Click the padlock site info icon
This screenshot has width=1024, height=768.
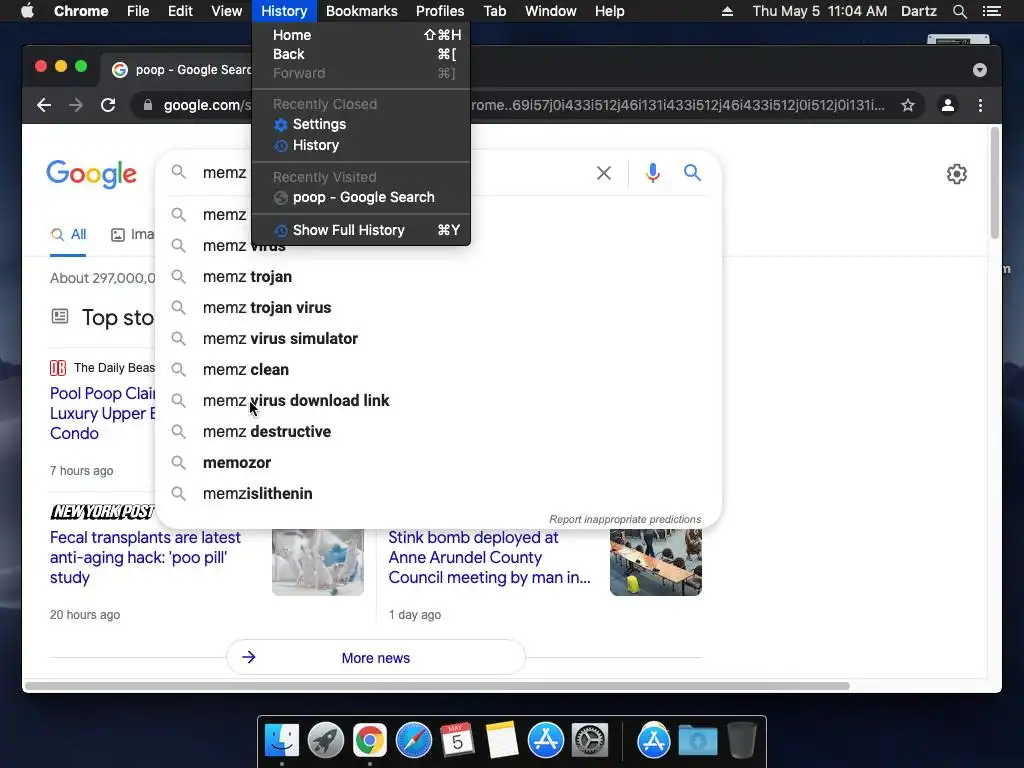(148, 105)
